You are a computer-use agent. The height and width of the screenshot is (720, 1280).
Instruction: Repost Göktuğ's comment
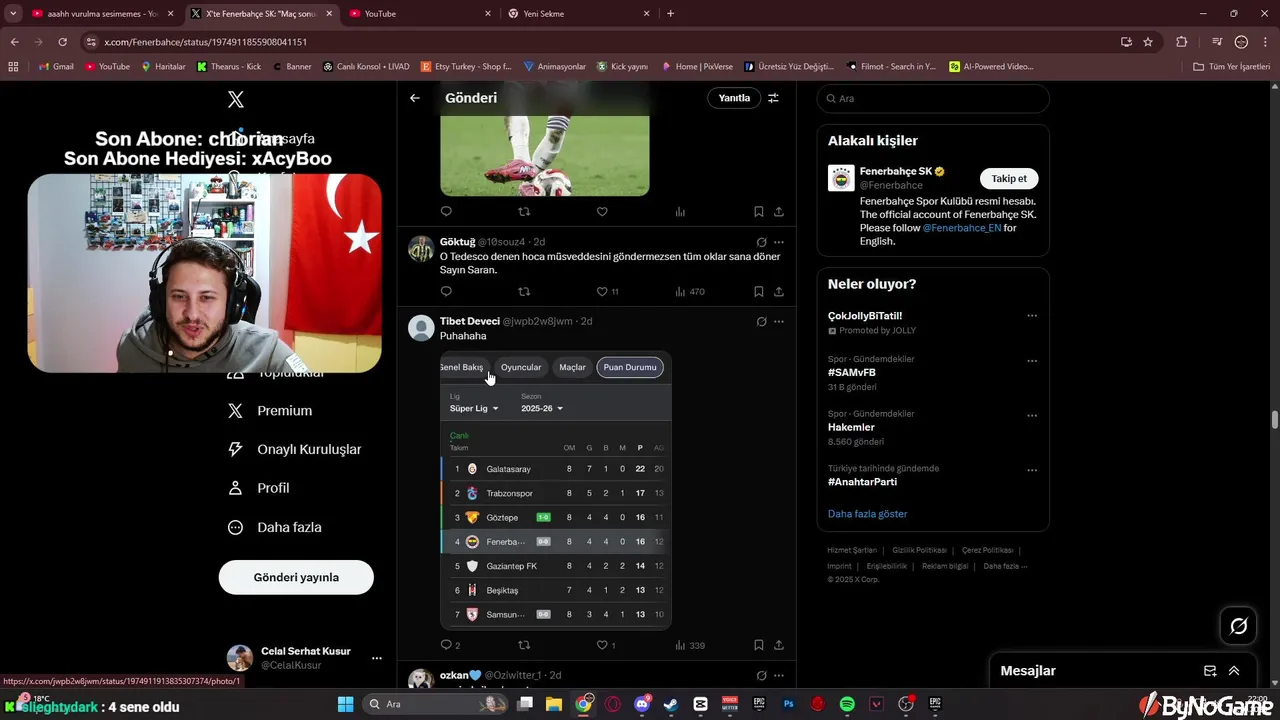524,292
